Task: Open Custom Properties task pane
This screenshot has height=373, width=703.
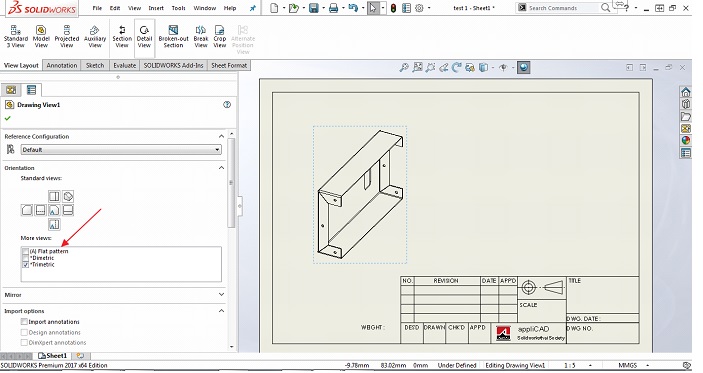Action: click(686, 153)
